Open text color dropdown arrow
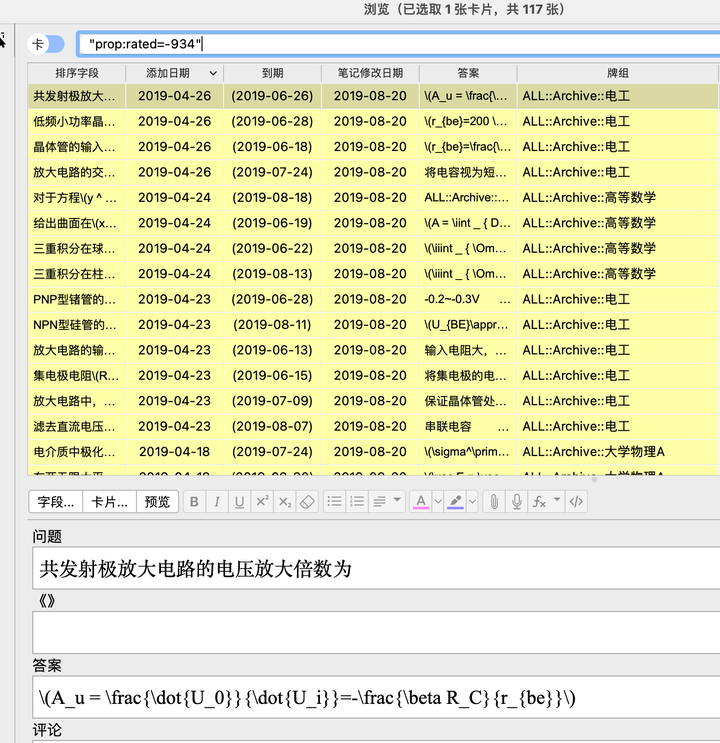Image resolution: width=720 pixels, height=743 pixels. coord(438,501)
